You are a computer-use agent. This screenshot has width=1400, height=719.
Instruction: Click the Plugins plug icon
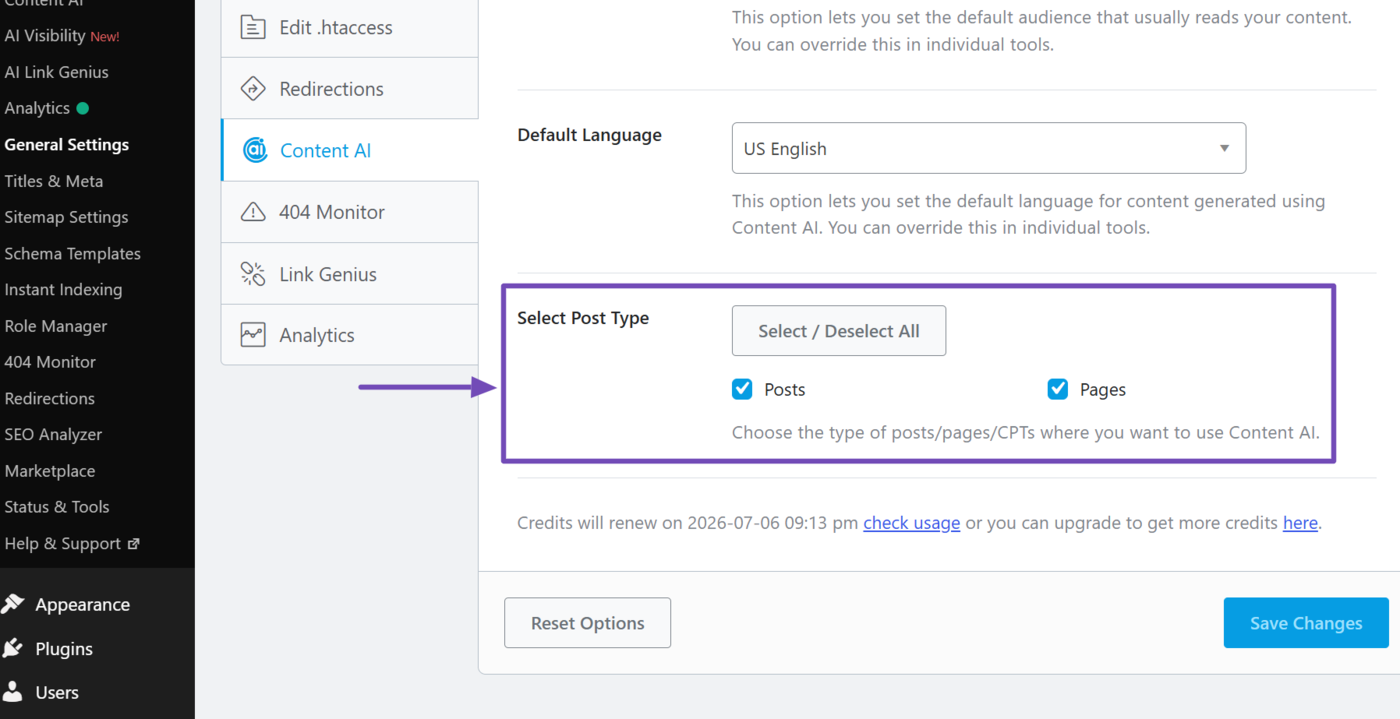(13, 648)
